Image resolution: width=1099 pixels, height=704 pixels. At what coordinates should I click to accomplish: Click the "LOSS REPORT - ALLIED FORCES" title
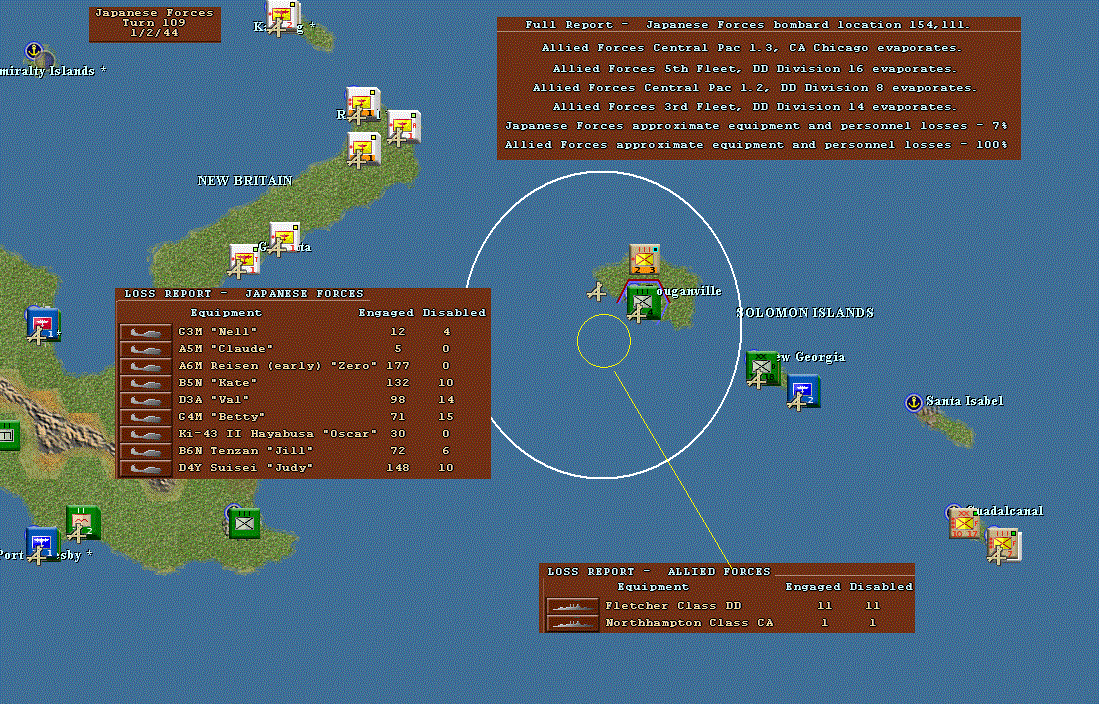tap(659, 571)
